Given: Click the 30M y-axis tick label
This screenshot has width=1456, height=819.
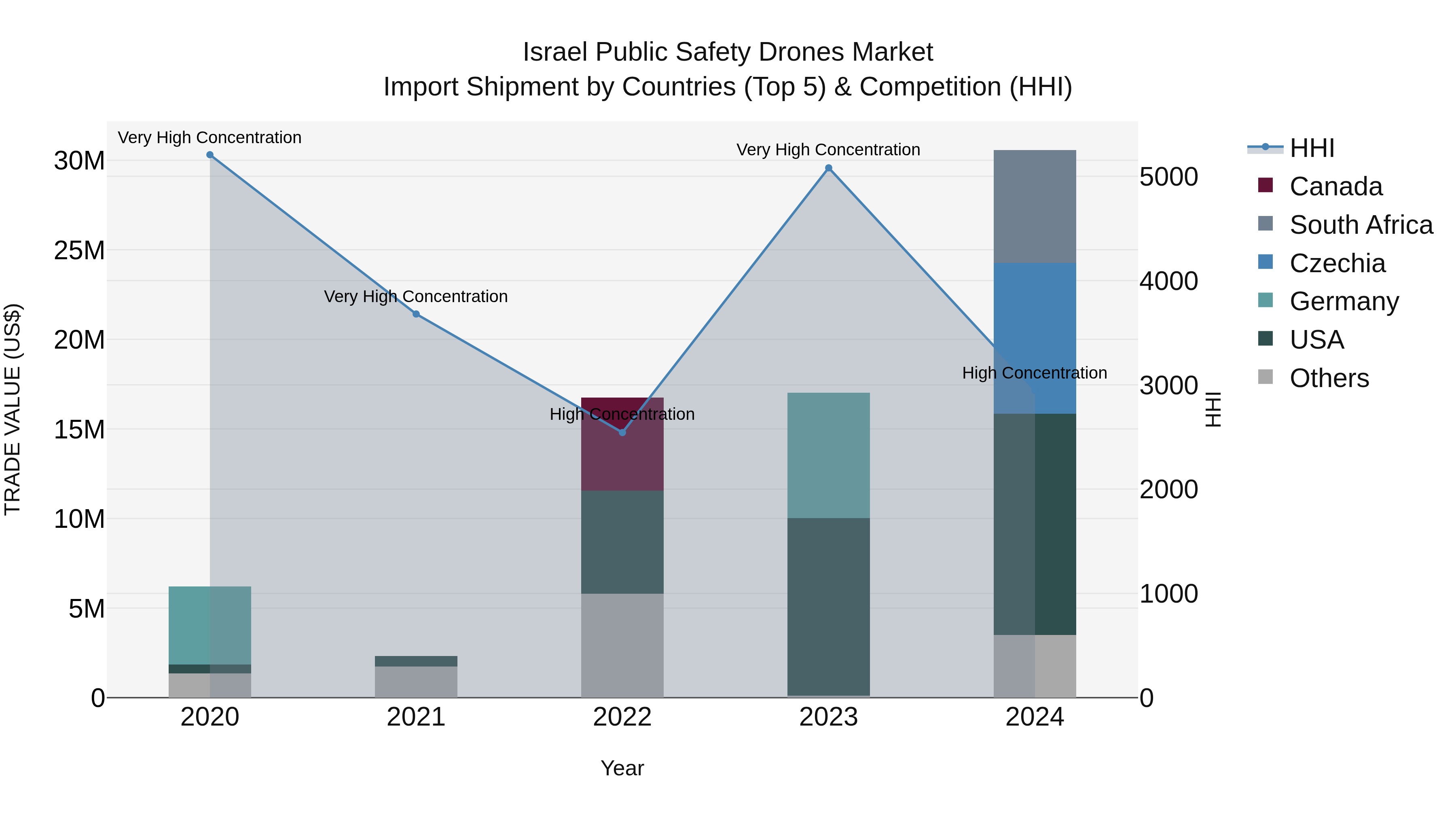Looking at the screenshot, I should (x=79, y=161).
